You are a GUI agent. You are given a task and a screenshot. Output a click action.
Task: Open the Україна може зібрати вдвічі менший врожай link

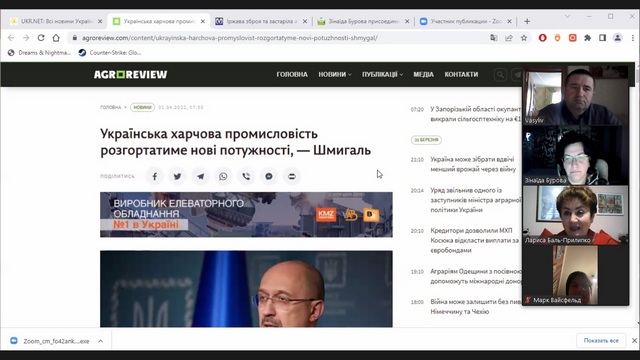(473, 164)
